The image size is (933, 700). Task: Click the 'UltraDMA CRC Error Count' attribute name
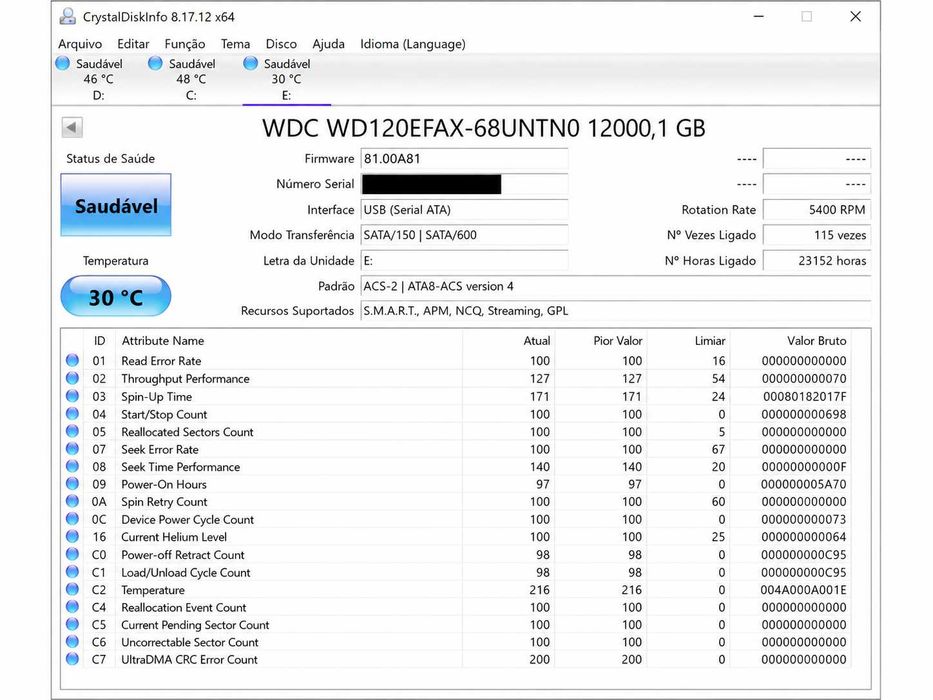(189, 660)
